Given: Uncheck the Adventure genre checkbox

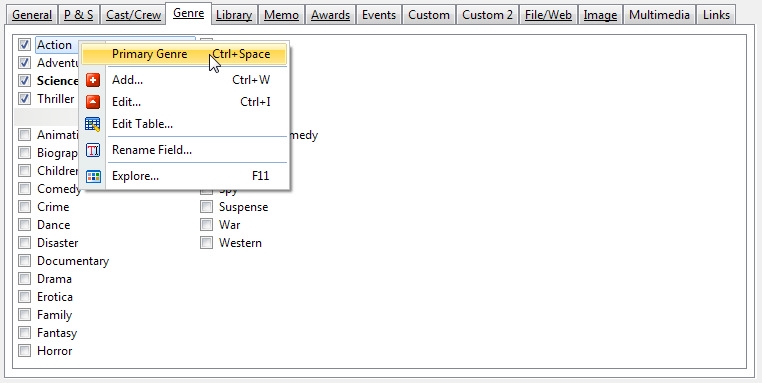Looking at the screenshot, I should pyautogui.click(x=24, y=63).
